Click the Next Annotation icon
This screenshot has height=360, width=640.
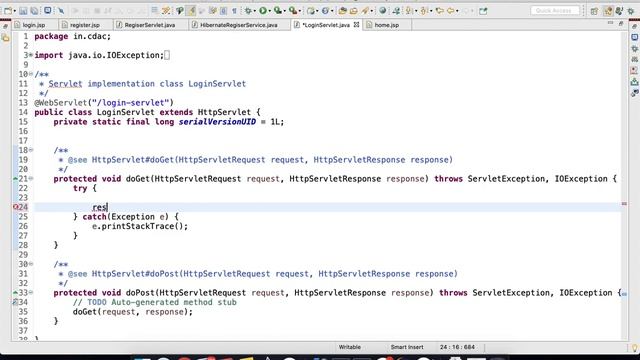408,11
